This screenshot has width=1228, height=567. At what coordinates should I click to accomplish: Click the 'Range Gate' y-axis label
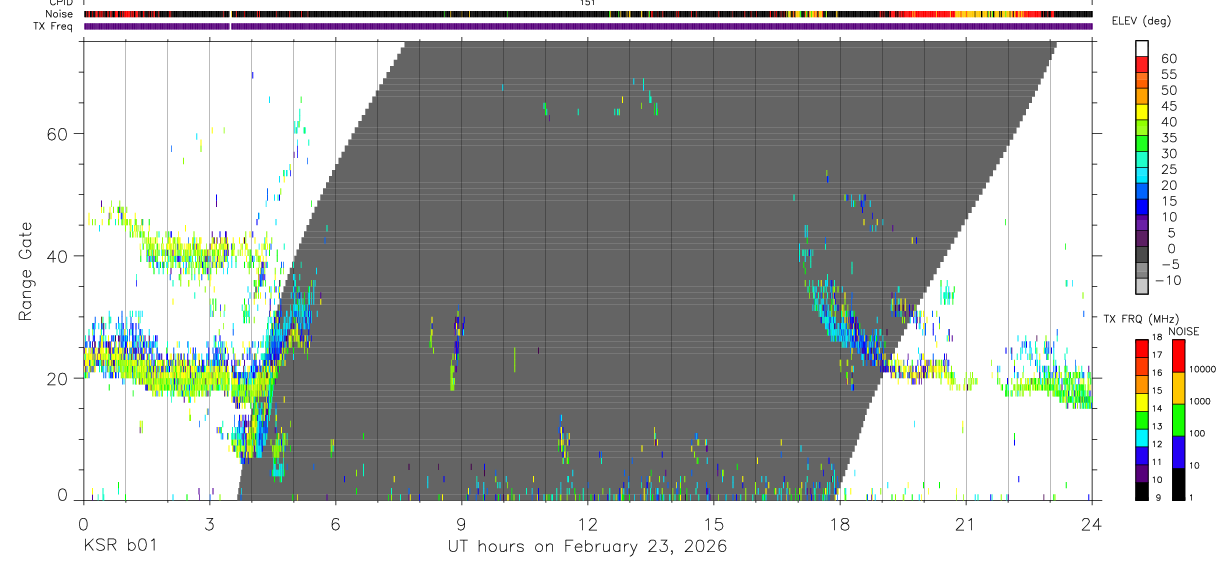coord(27,272)
